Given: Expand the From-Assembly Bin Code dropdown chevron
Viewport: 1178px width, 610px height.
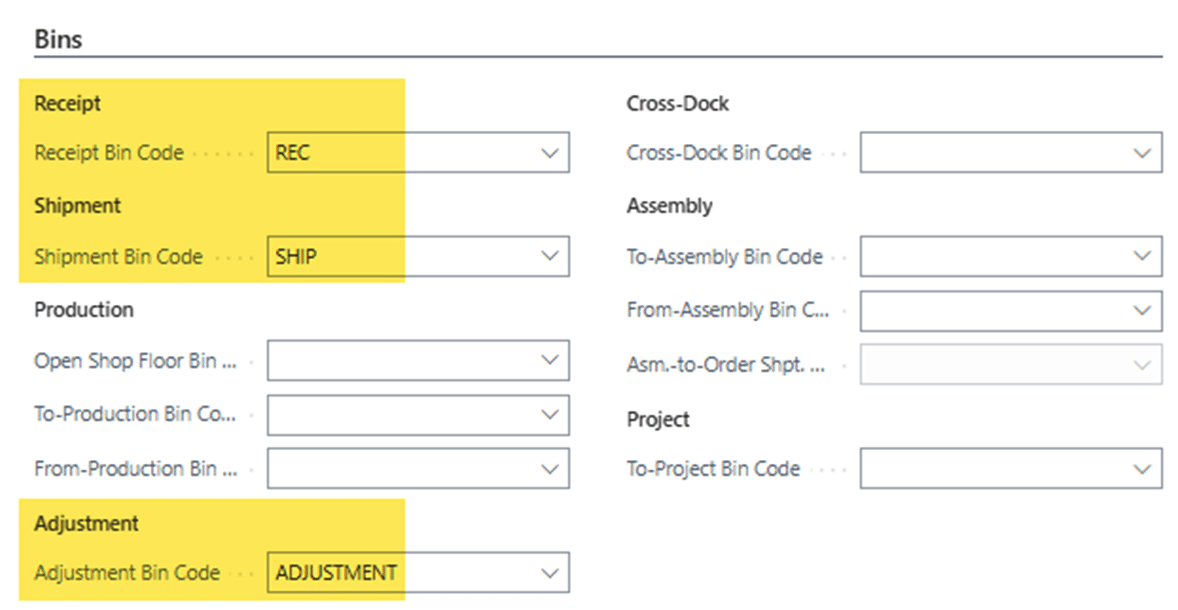Looking at the screenshot, I should (1142, 311).
